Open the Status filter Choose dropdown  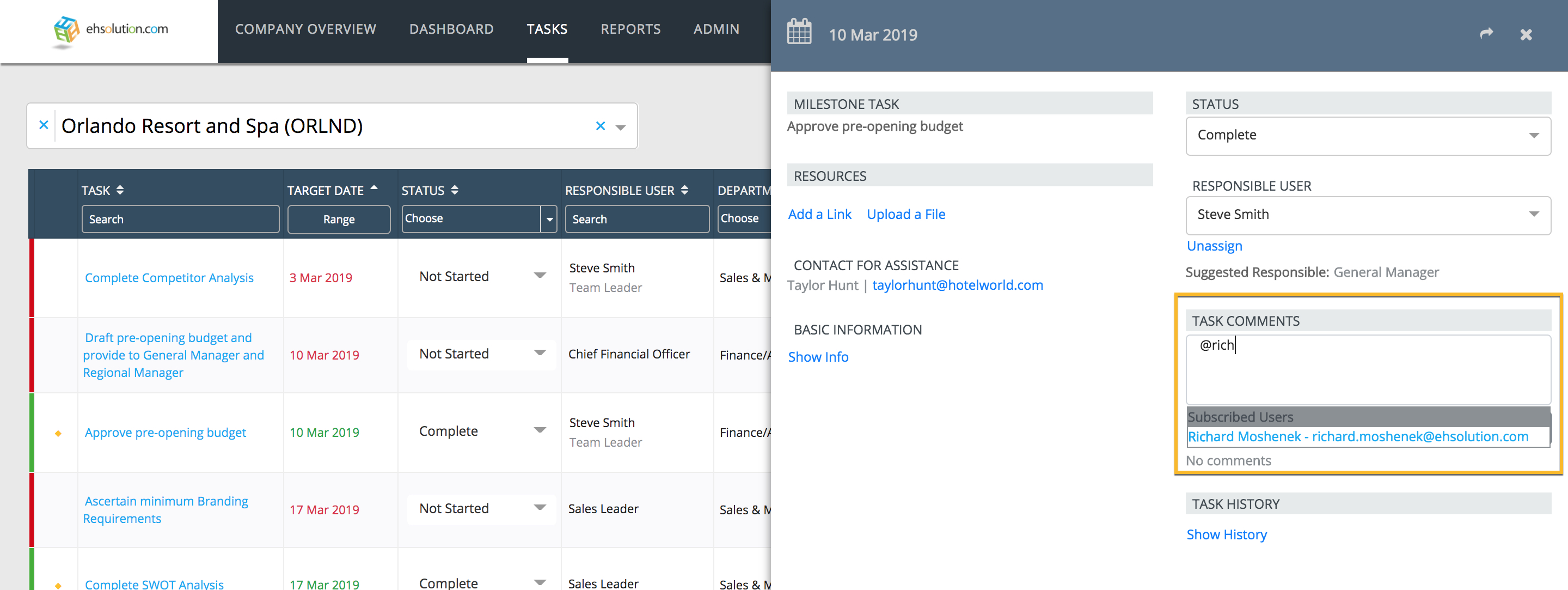479,218
